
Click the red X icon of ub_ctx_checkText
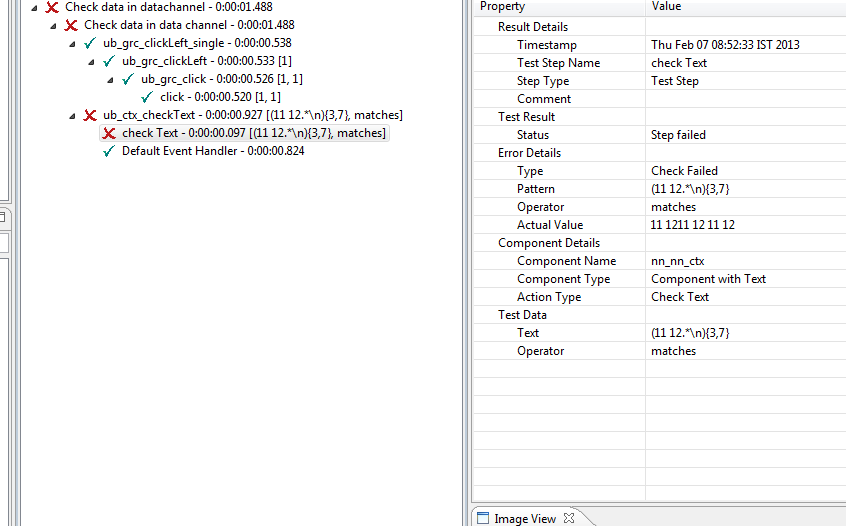[90, 115]
